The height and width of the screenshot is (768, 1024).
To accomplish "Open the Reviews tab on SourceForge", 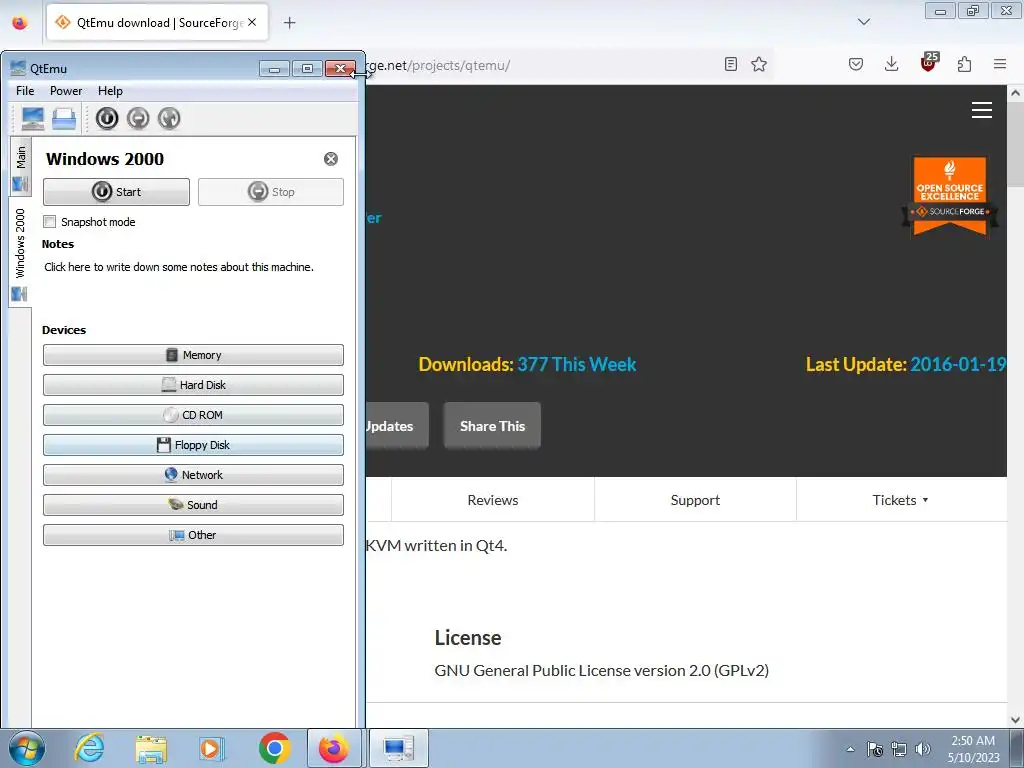I will coord(493,500).
